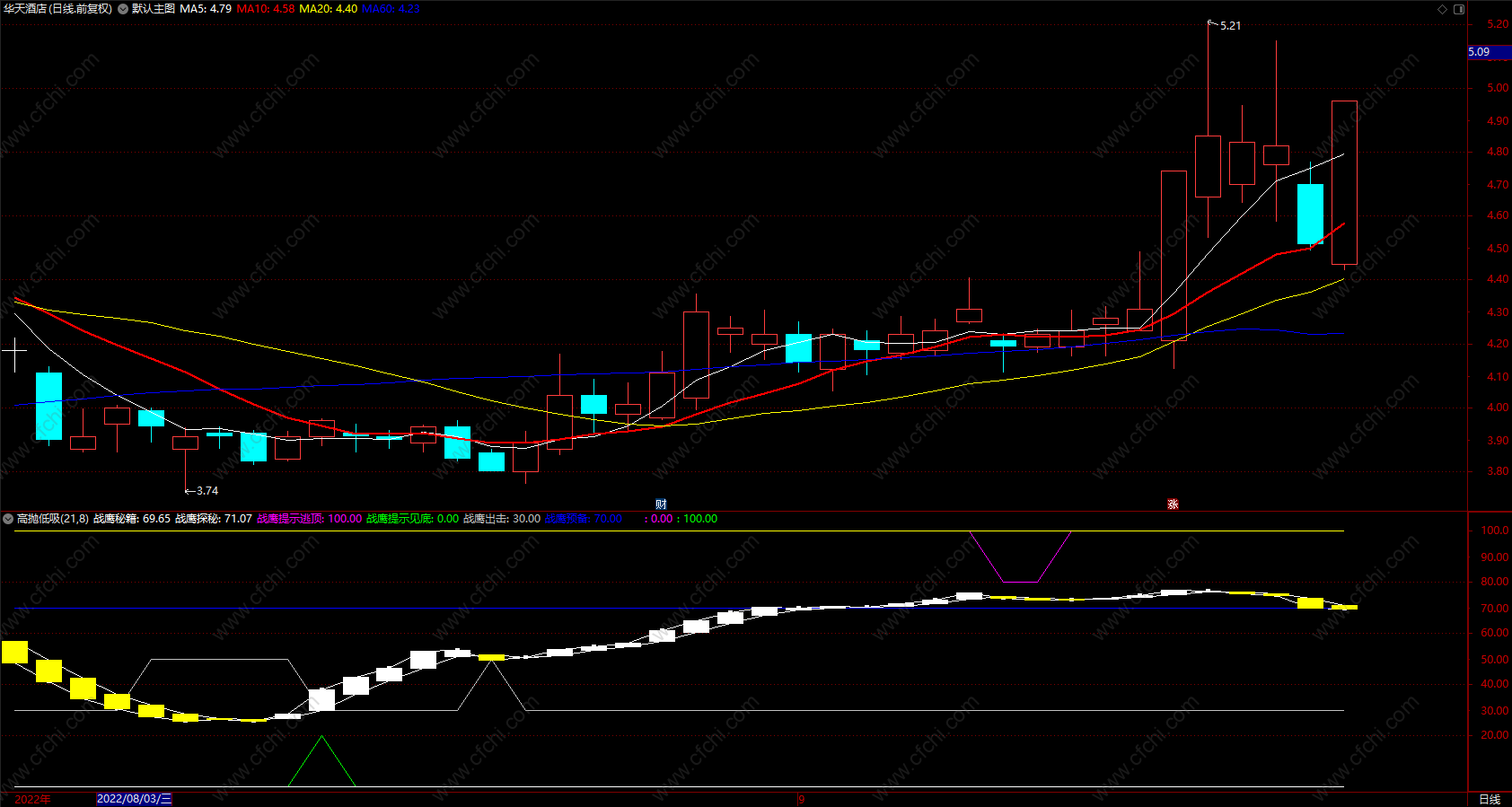Click the magenta 战鹰提示逃顶: 100.00 label

pos(310,519)
